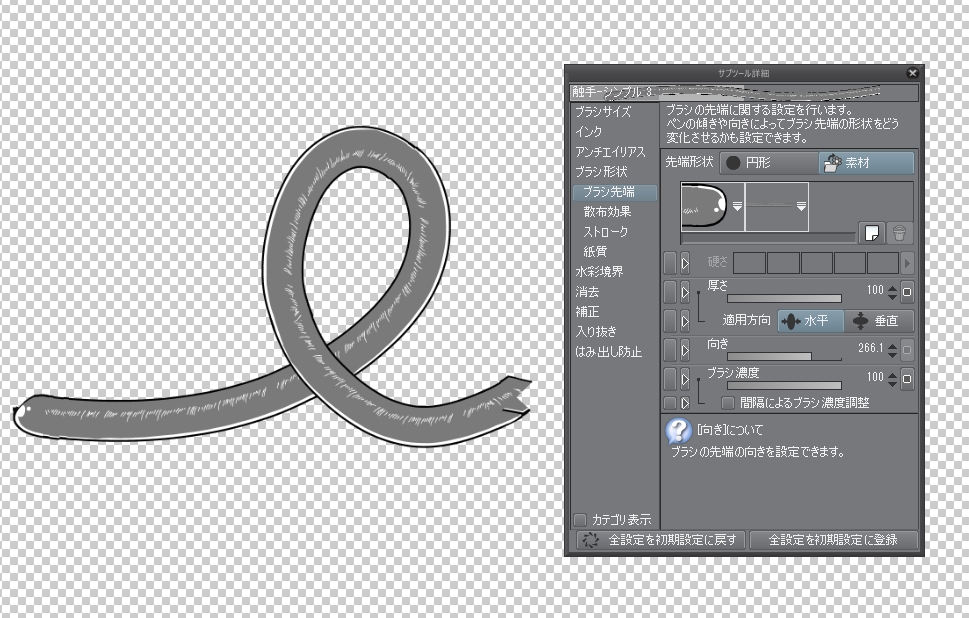Expand the 硬さ row triangle
The width and height of the screenshot is (969, 618).
coord(685,263)
